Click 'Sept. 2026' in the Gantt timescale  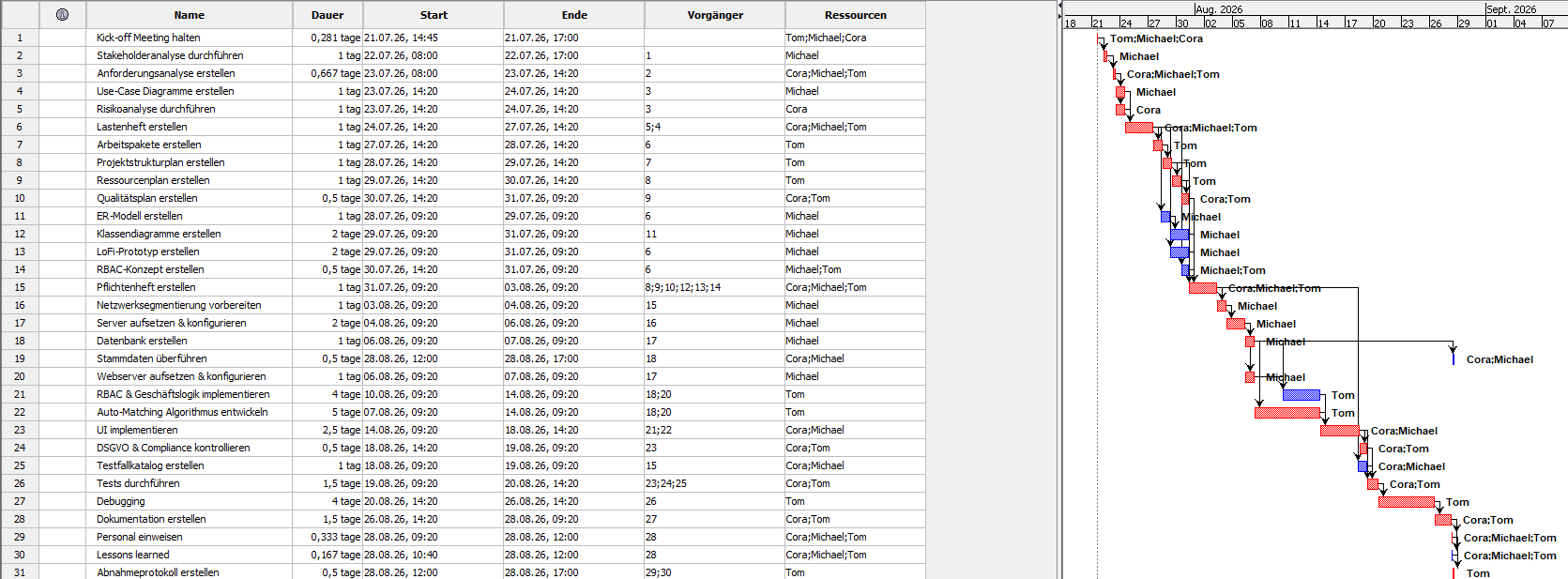[x=1511, y=9]
